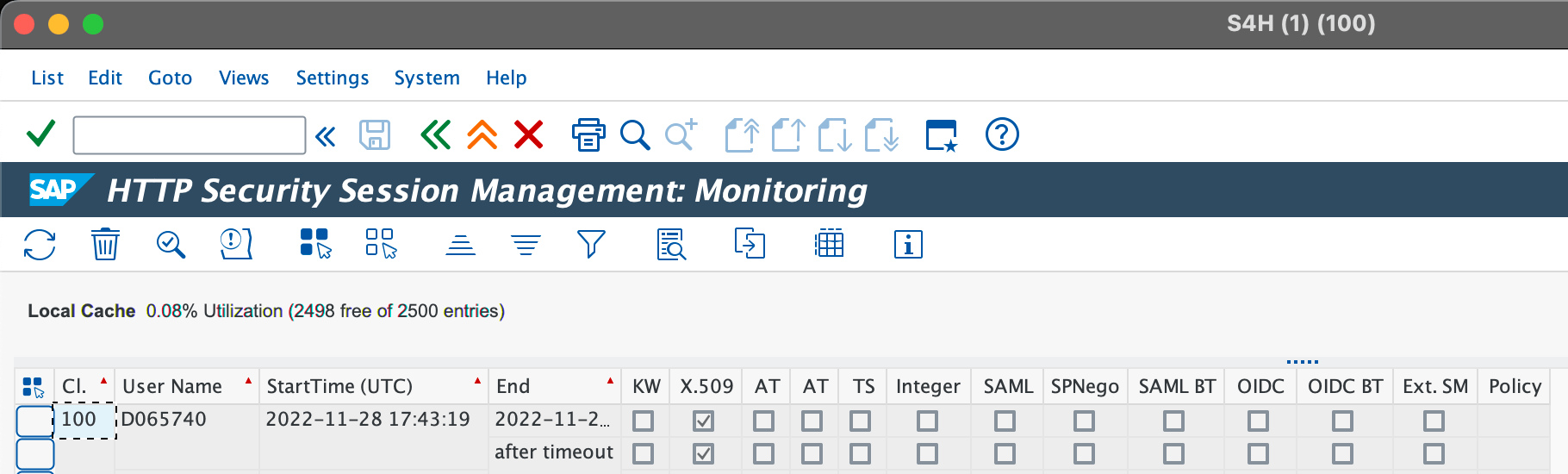The image size is (1568, 474).
Task: Open the Help question mark icon
Action: pos(1002,134)
